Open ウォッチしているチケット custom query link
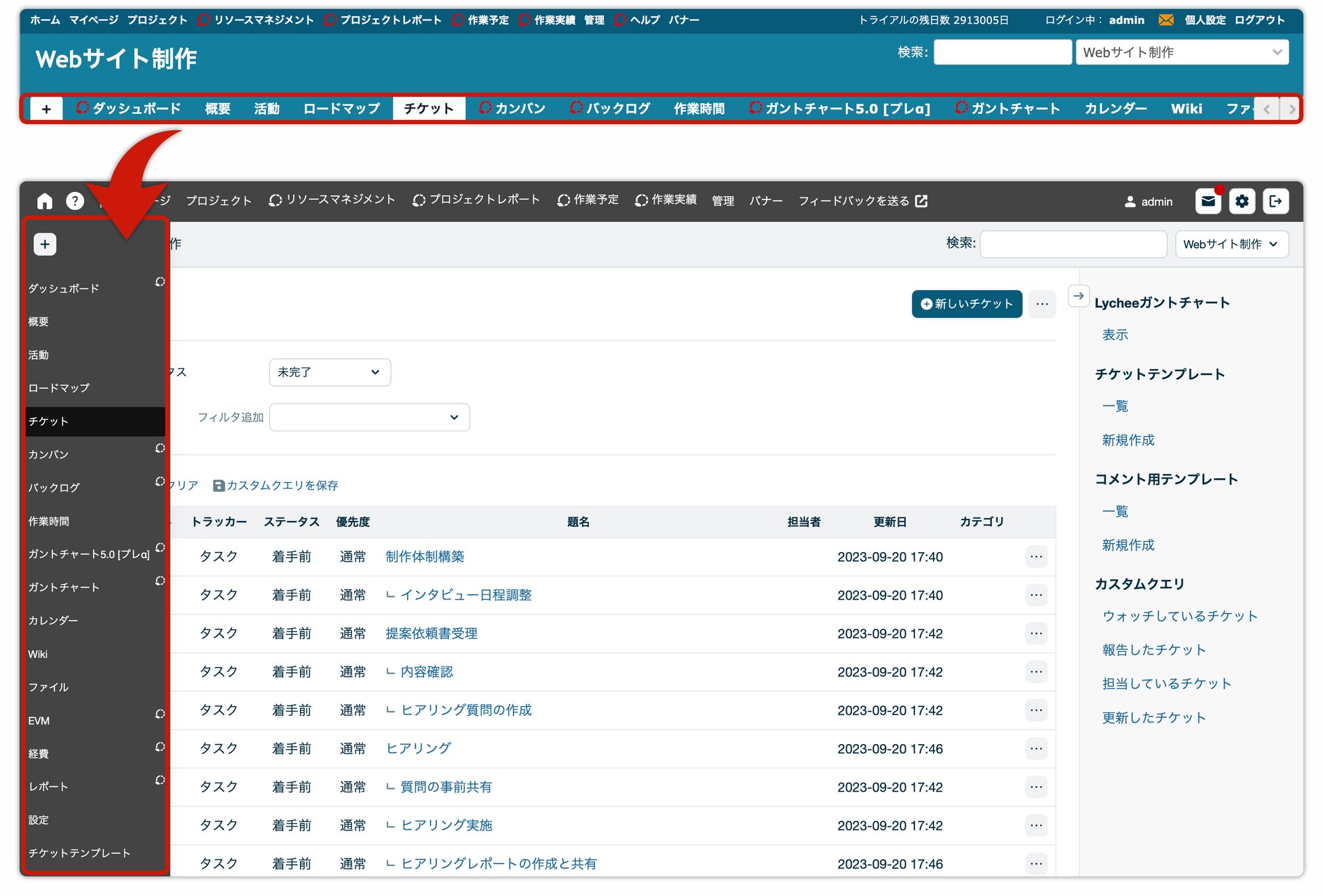Viewport: 1323px width, 896px height. click(x=1180, y=616)
